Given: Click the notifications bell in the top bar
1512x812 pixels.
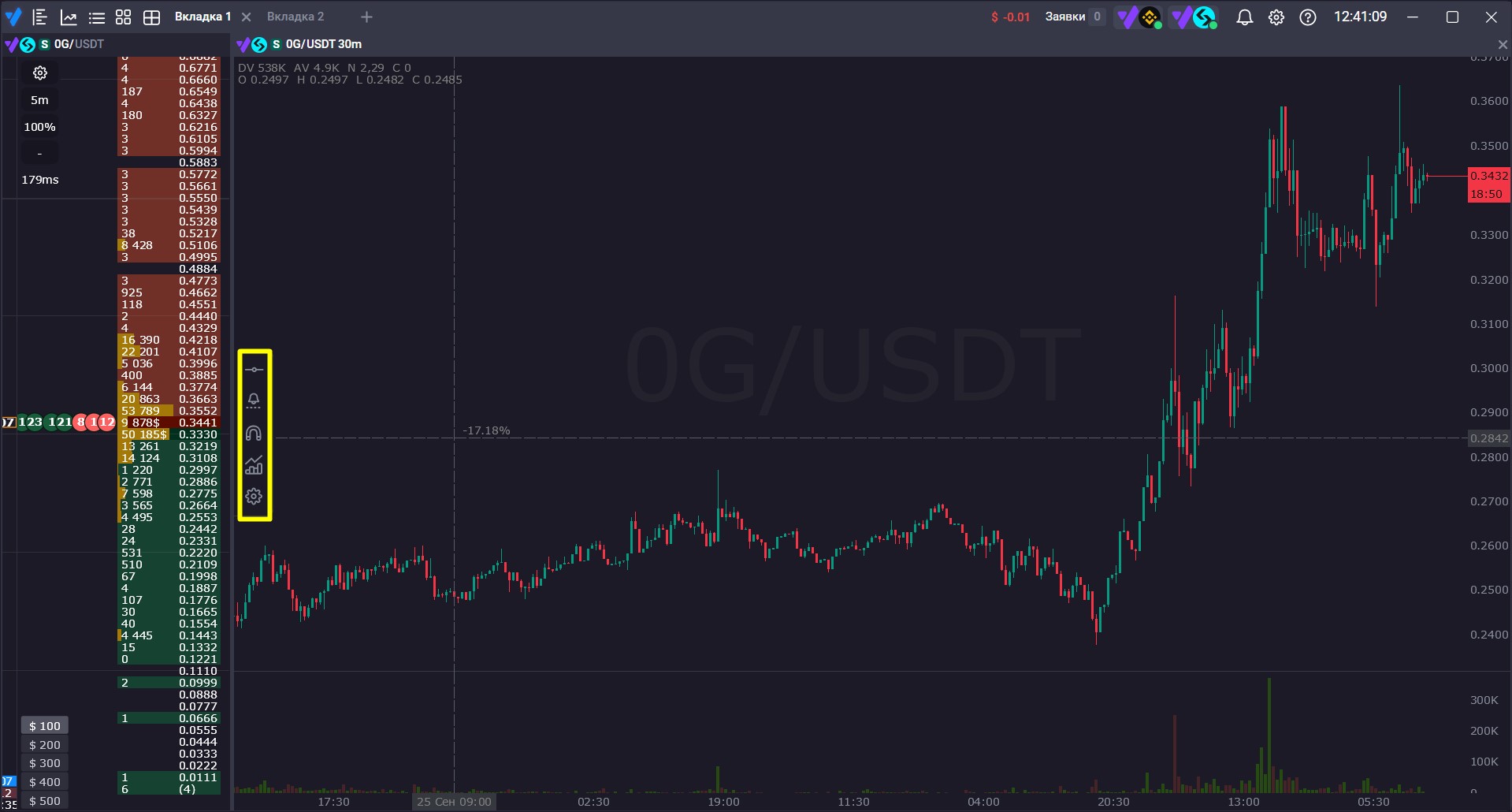Looking at the screenshot, I should tap(1245, 17).
